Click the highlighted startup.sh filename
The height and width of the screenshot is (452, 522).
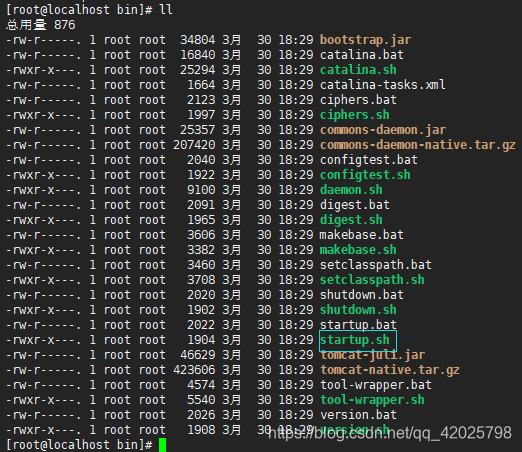(x=355, y=340)
